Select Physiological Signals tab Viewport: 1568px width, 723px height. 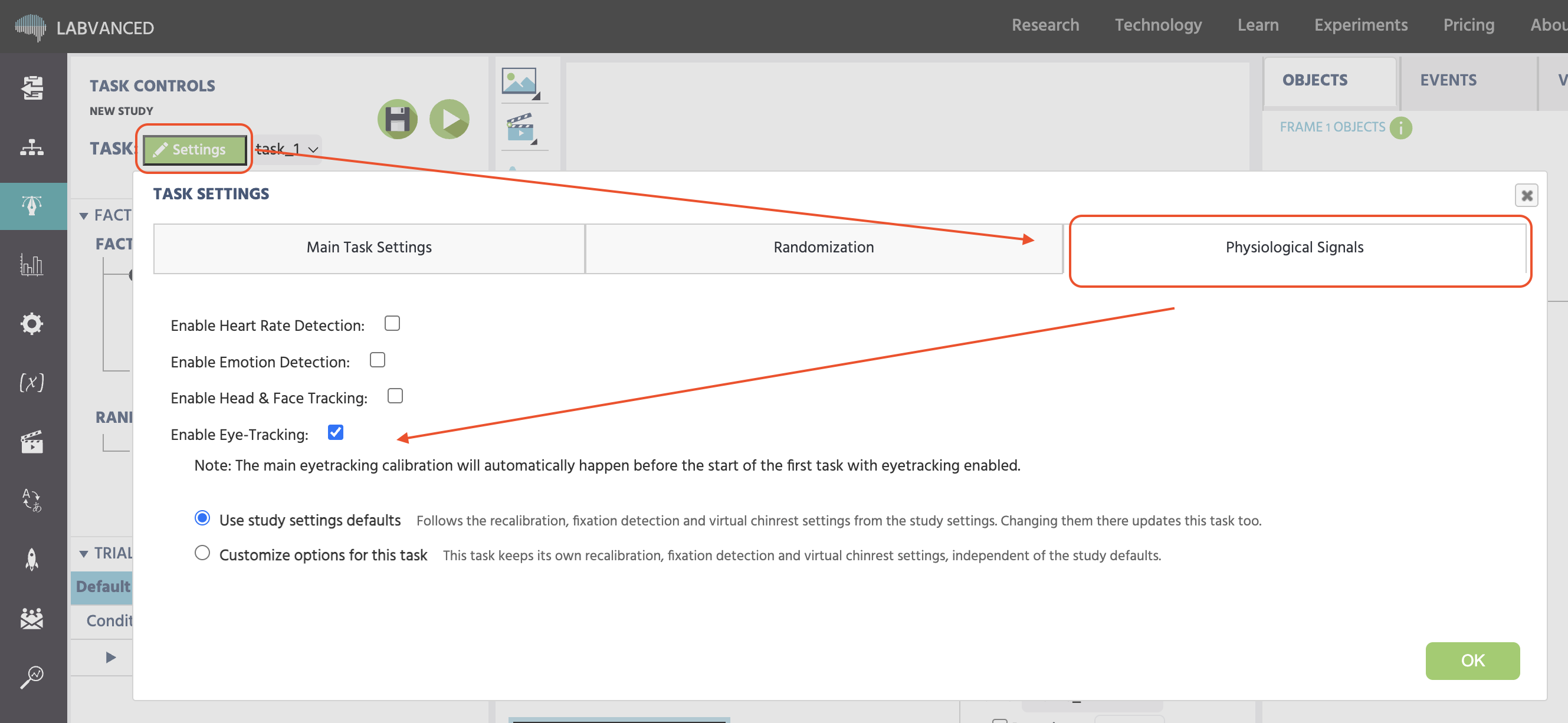(1294, 248)
